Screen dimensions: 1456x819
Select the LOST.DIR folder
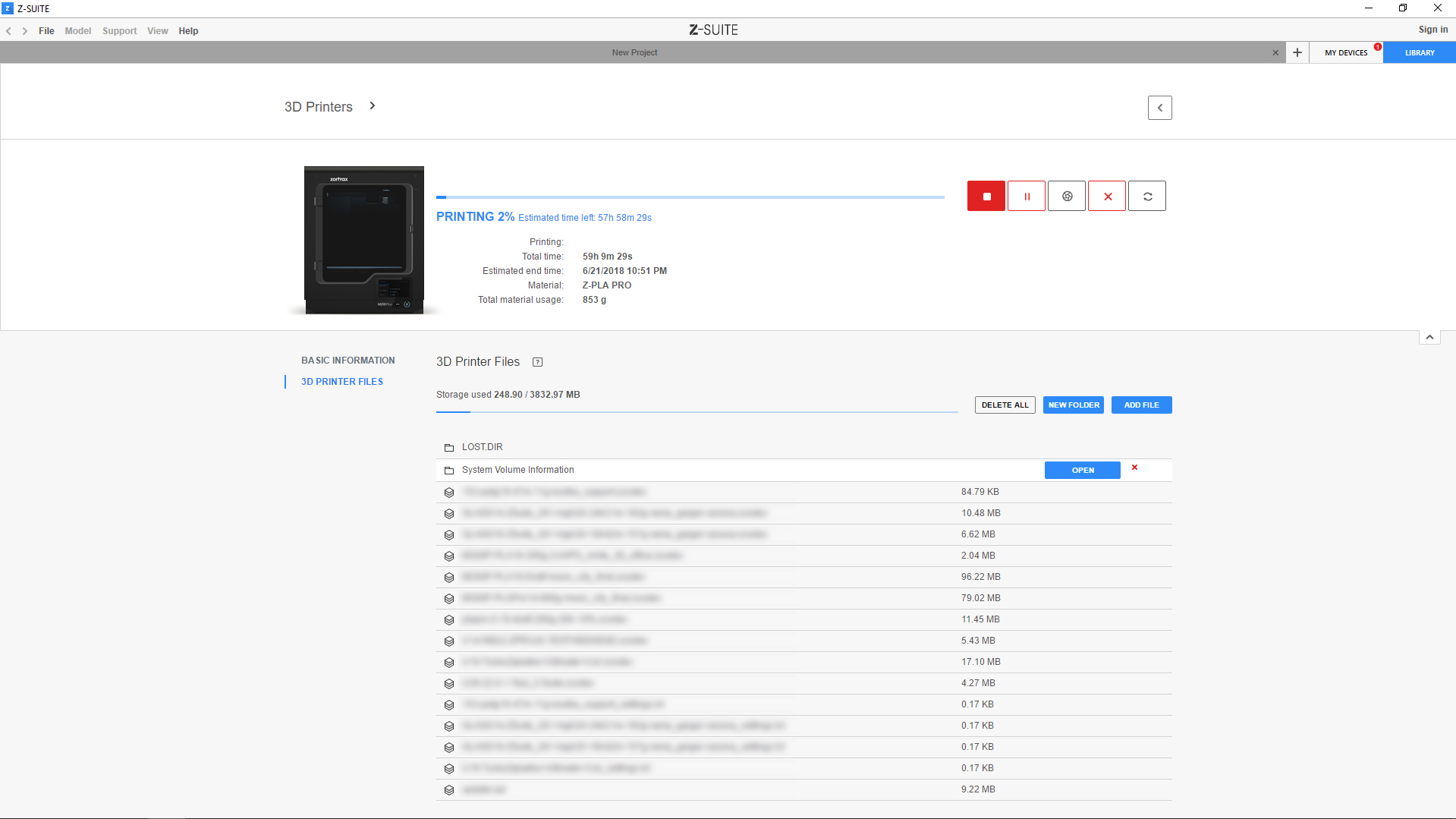tap(482, 447)
